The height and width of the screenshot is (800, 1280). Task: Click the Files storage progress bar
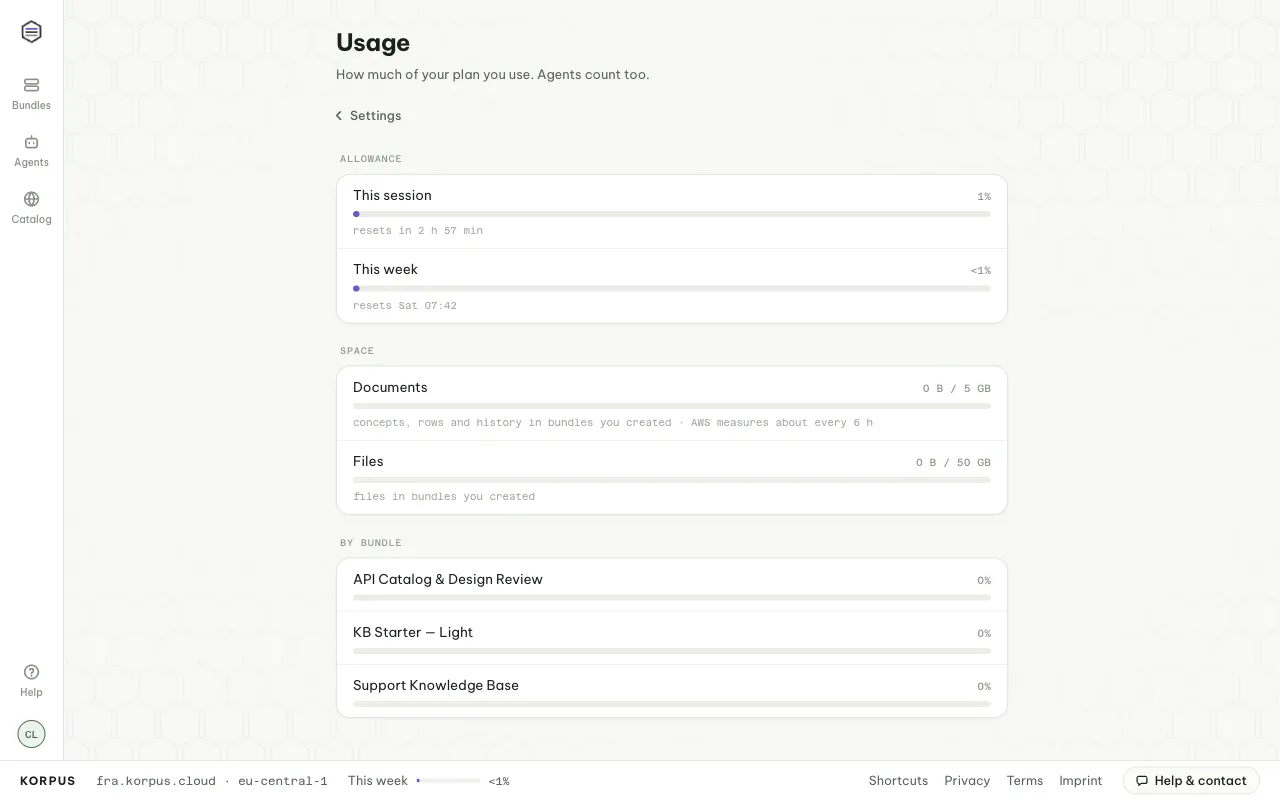(x=672, y=480)
